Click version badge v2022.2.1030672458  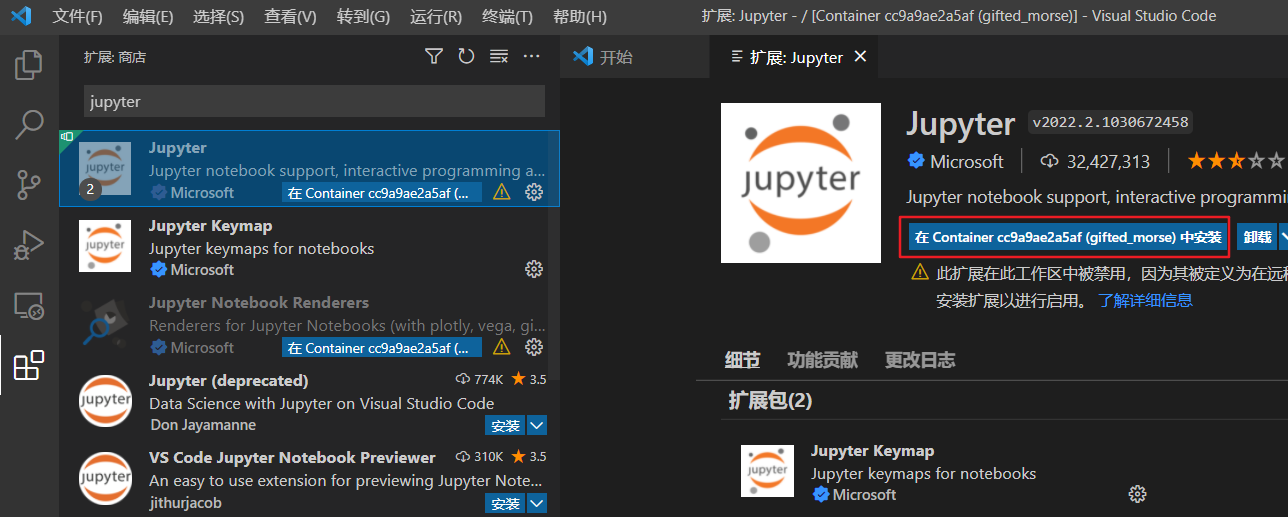coord(1110,123)
